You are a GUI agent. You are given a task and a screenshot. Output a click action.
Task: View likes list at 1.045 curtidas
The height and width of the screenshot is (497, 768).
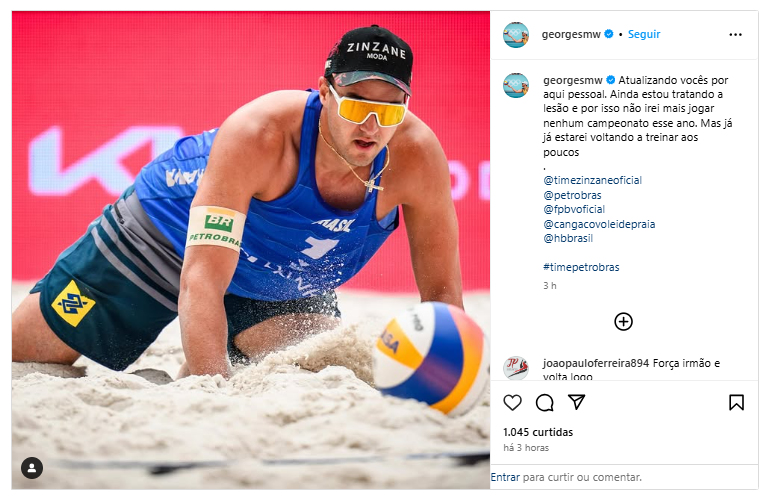(538, 432)
